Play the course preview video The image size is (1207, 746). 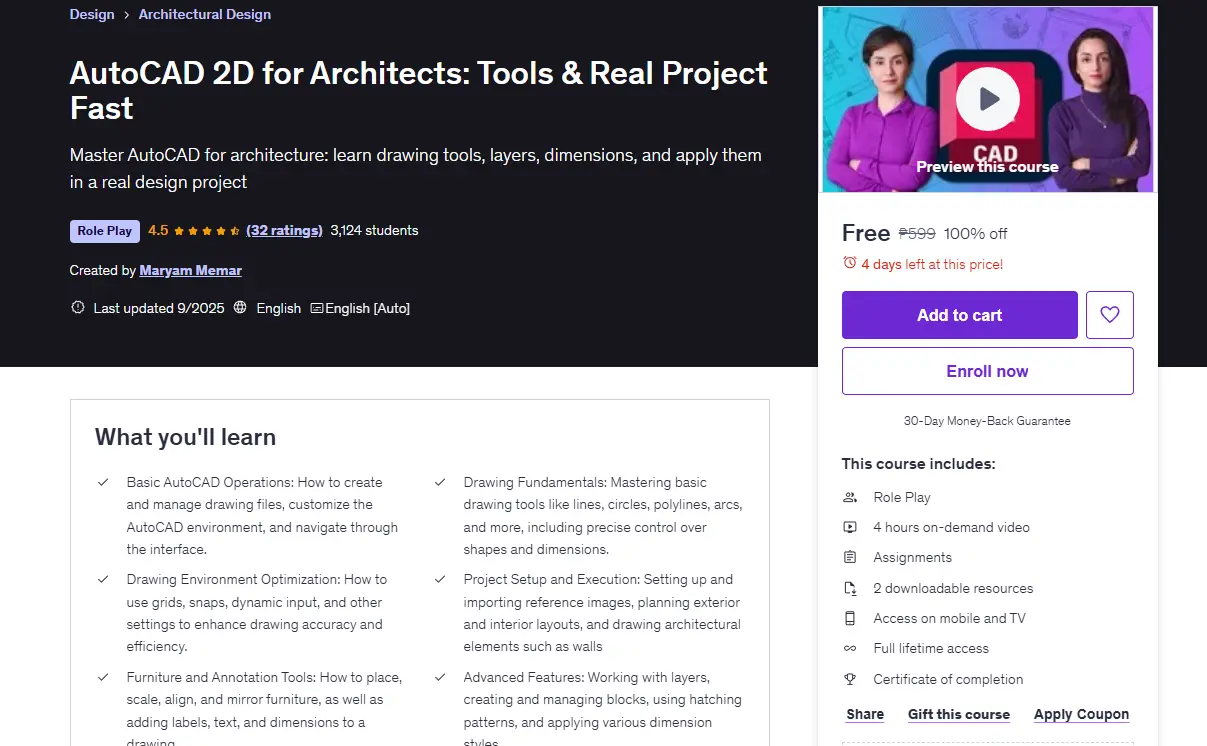(x=987, y=99)
